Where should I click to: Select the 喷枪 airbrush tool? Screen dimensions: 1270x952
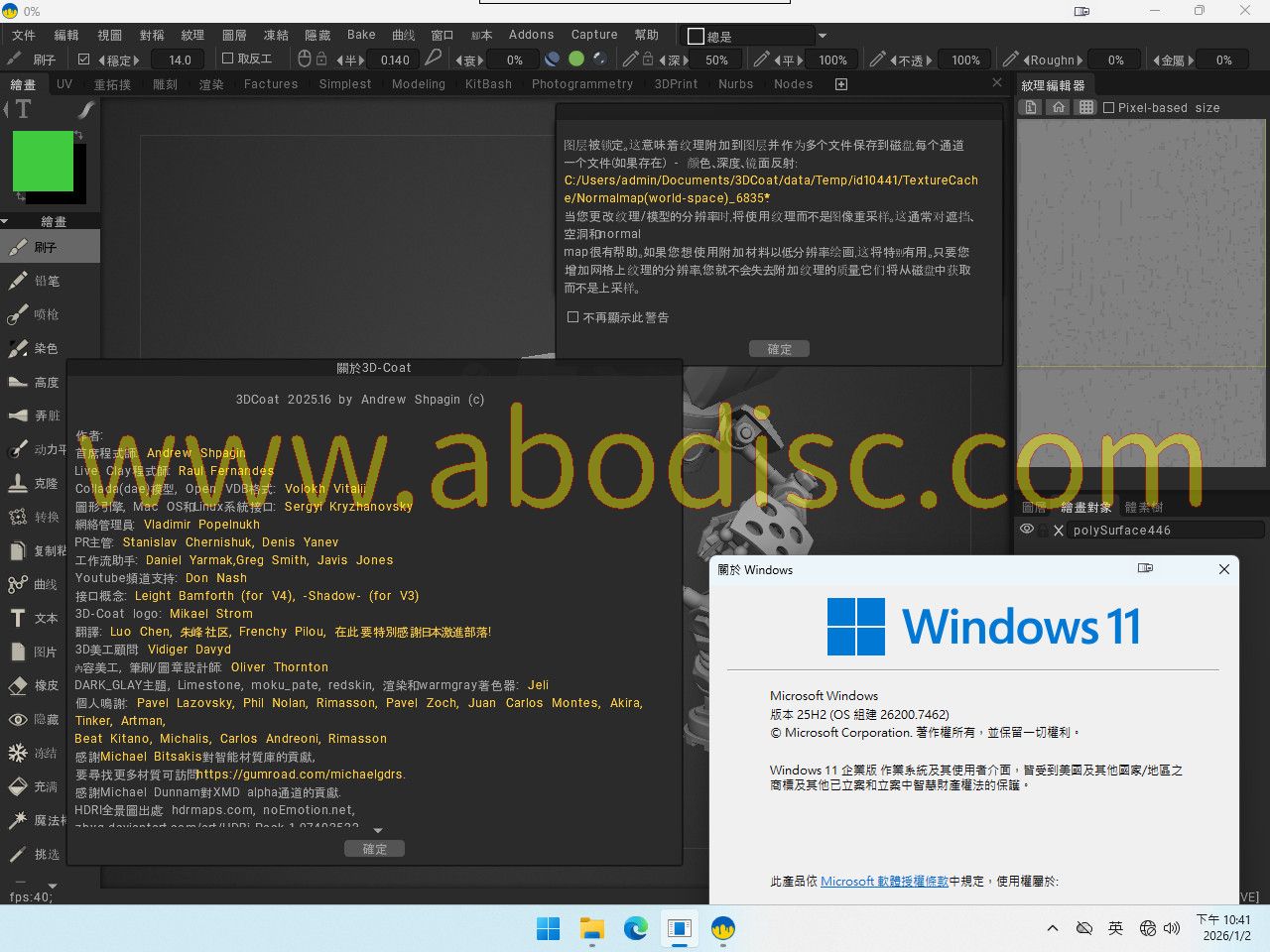[x=40, y=314]
